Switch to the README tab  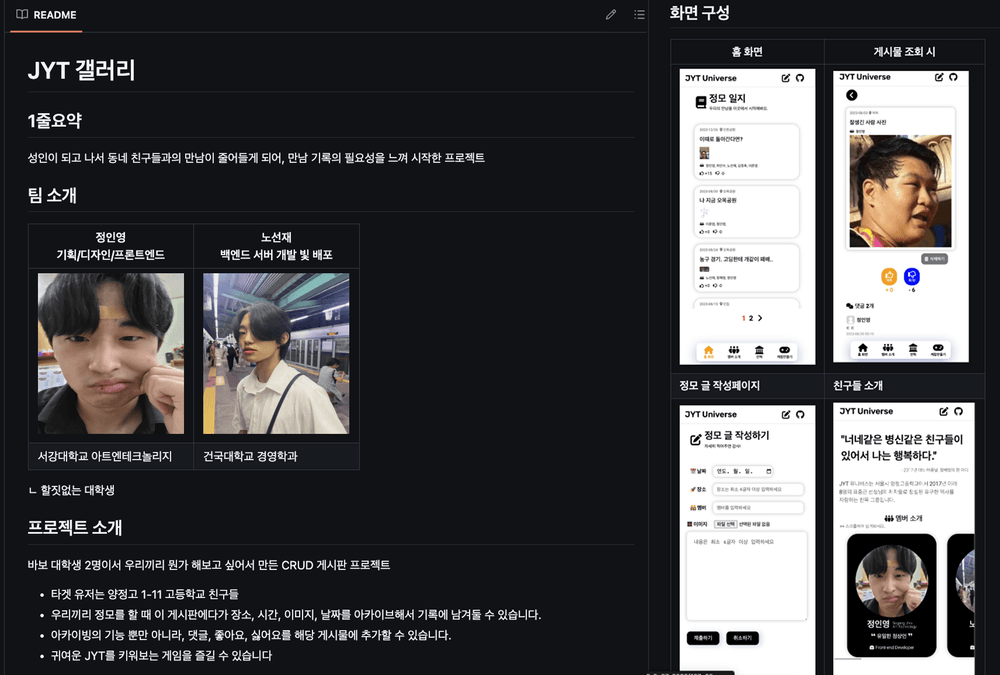(46, 15)
